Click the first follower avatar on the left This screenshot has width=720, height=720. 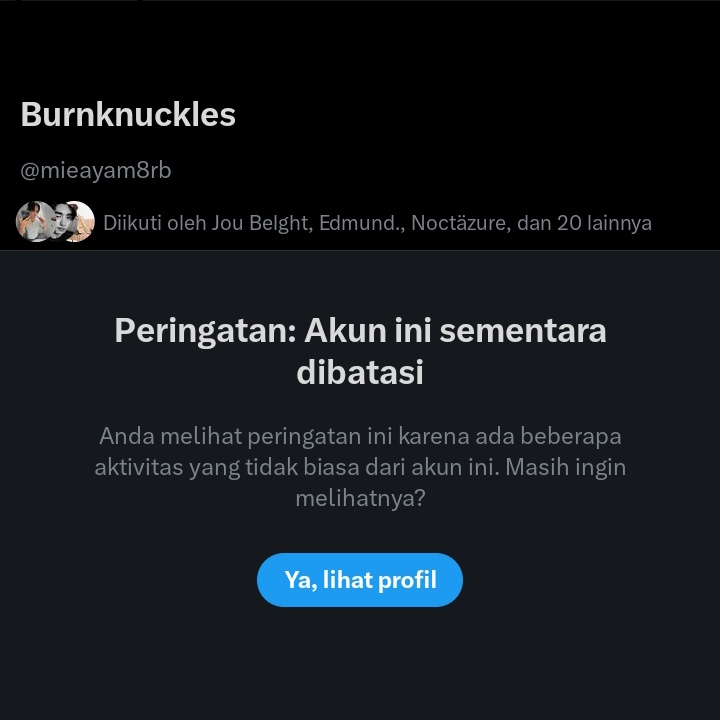coord(32,222)
